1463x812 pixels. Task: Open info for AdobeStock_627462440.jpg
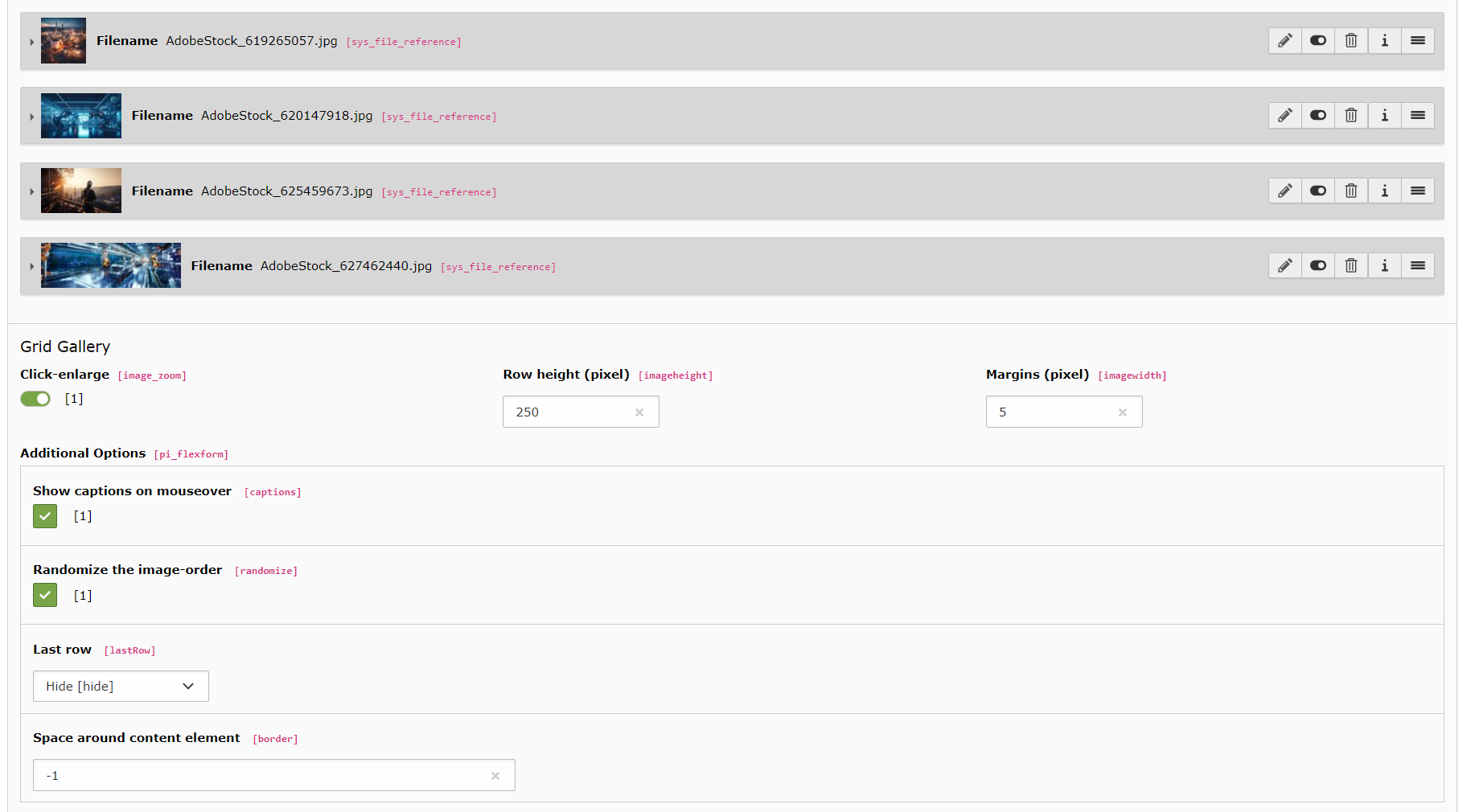coord(1384,266)
